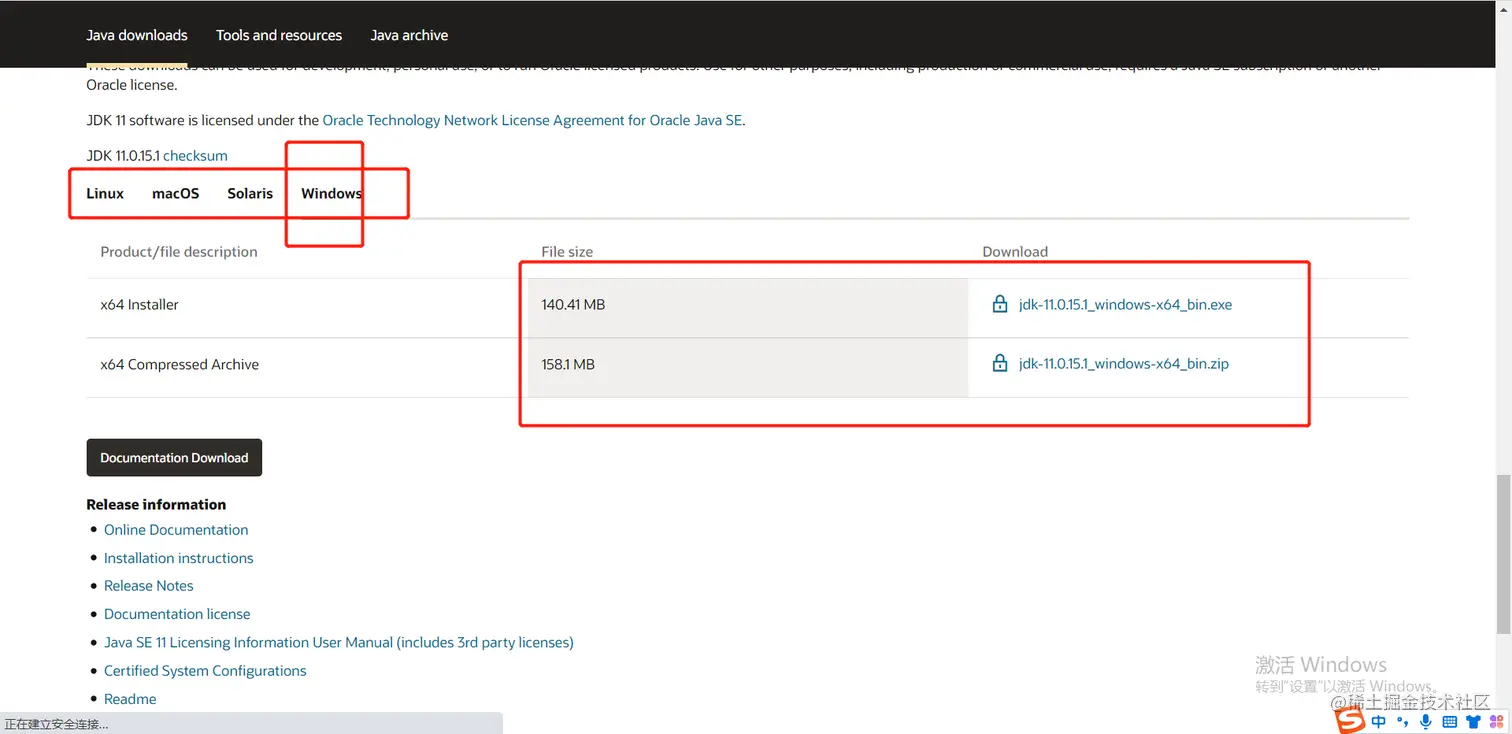Click the microphone voice input icon
This screenshot has height=734, width=1512.
[1425, 721]
